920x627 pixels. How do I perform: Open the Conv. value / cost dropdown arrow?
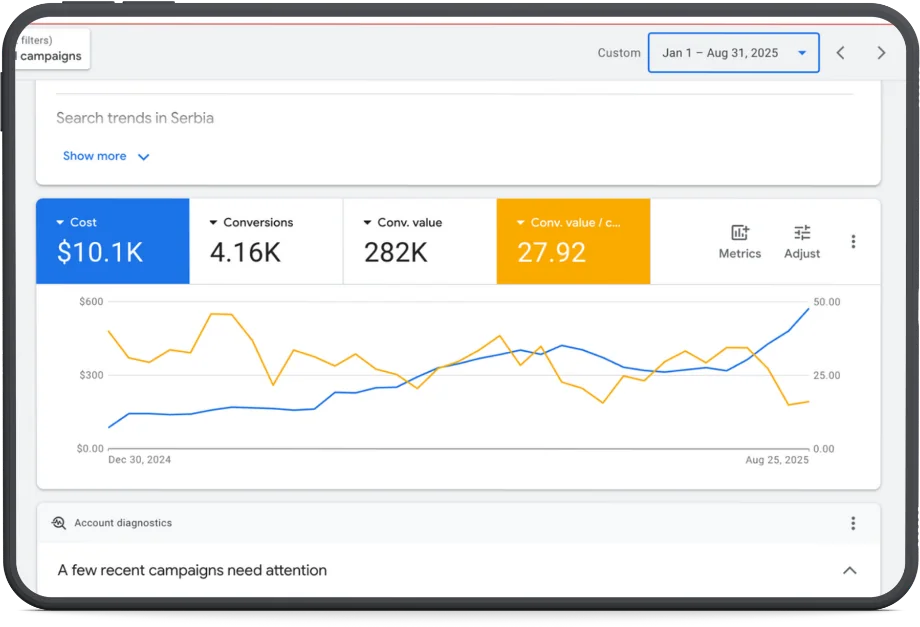pyautogui.click(x=520, y=222)
